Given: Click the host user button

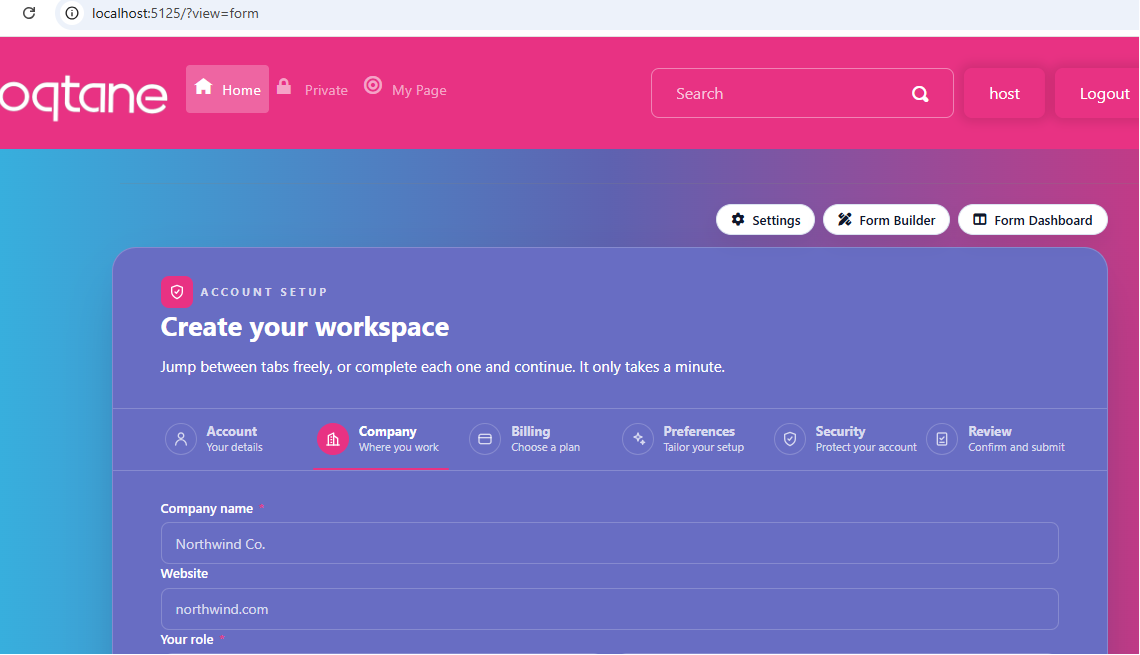Looking at the screenshot, I should point(1004,93).
